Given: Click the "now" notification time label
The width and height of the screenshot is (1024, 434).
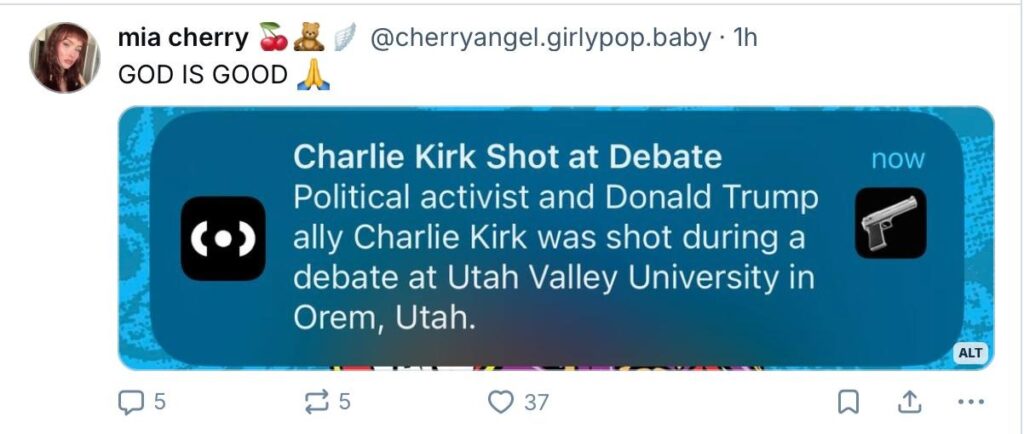Looking at the screenshot, I should [x=898, y=159].
